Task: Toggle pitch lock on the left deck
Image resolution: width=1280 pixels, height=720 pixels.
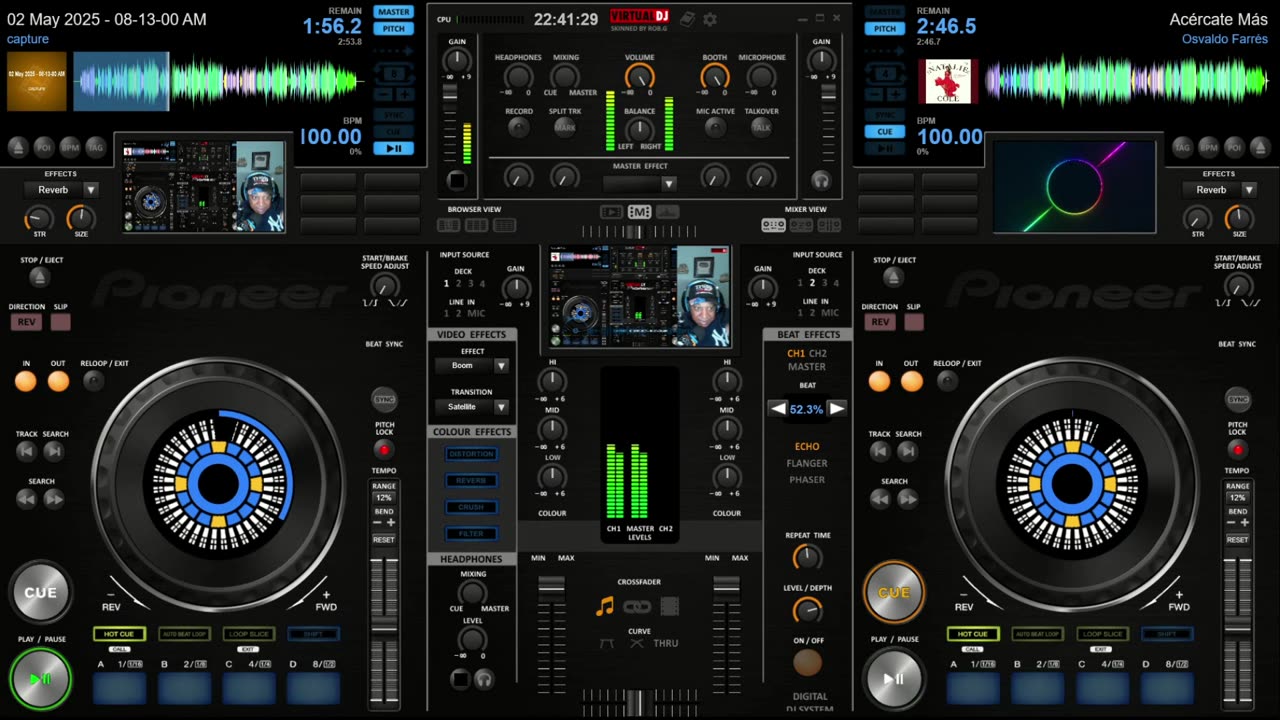Action: click(384, 450)
